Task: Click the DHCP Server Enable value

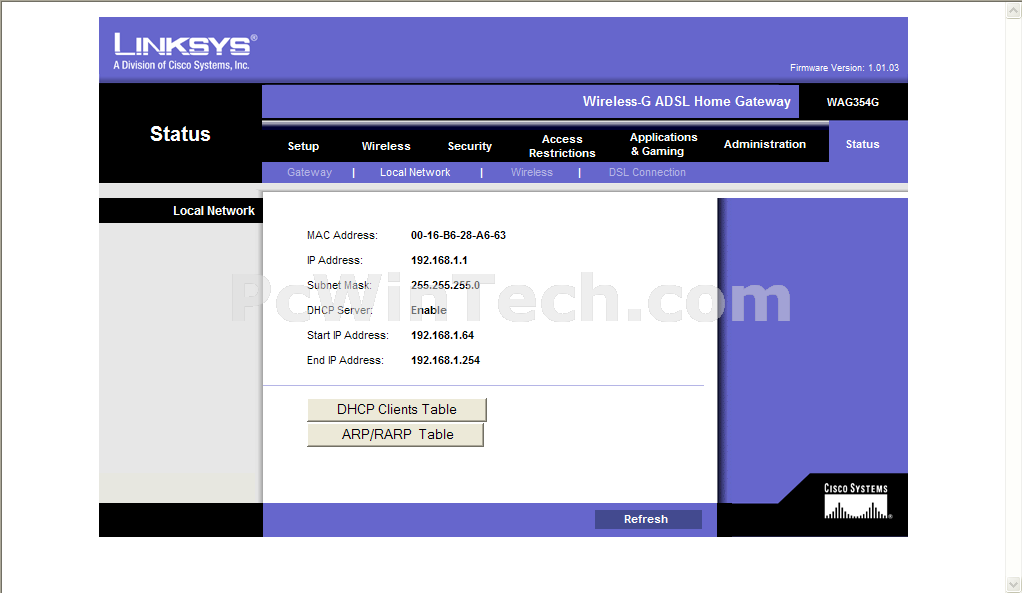Action: 428,310
